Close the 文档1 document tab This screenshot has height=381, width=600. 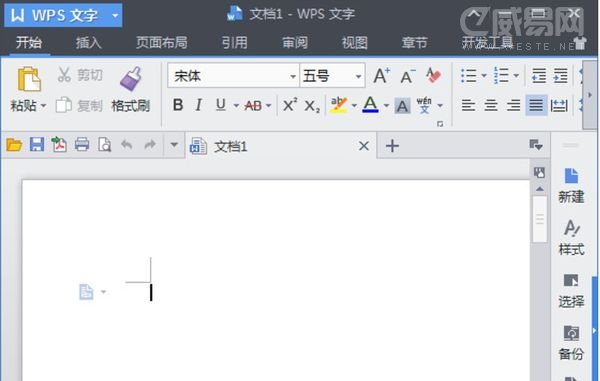click(364, 146)
